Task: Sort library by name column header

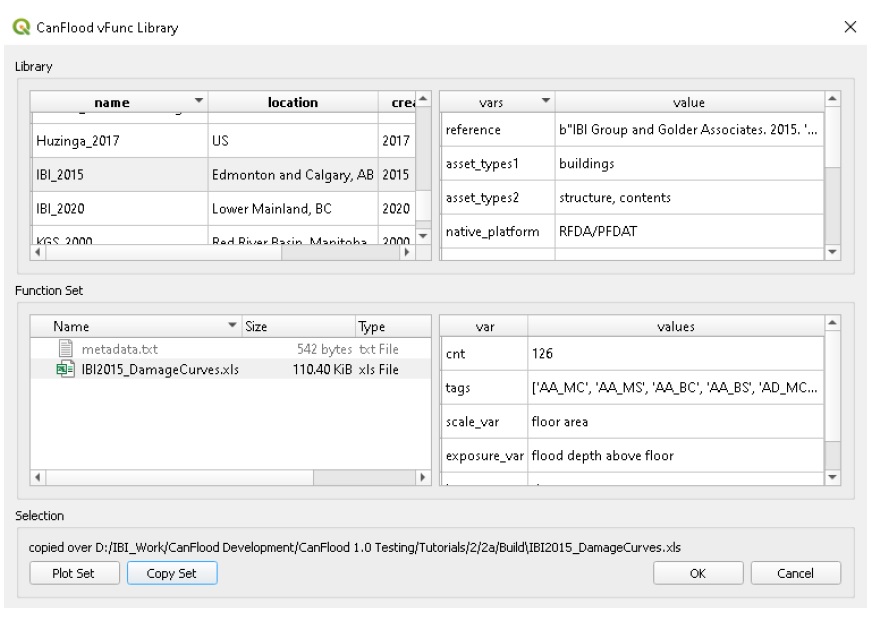Action: pos(119,102)
